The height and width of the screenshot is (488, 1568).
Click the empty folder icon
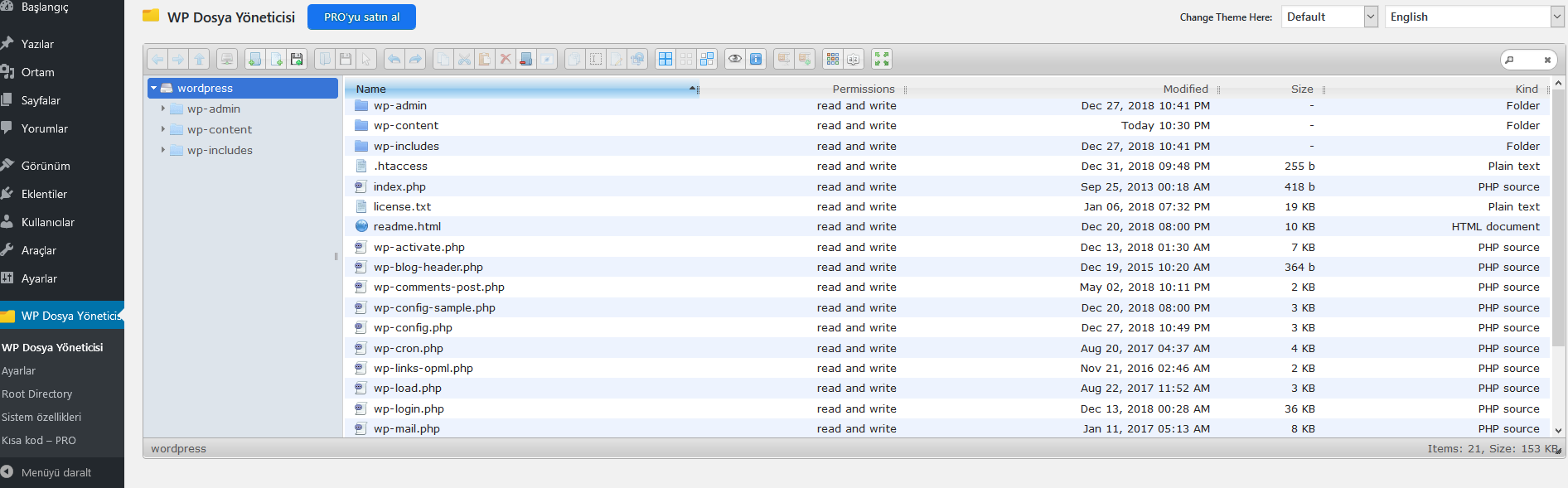(x=526, y=59)
